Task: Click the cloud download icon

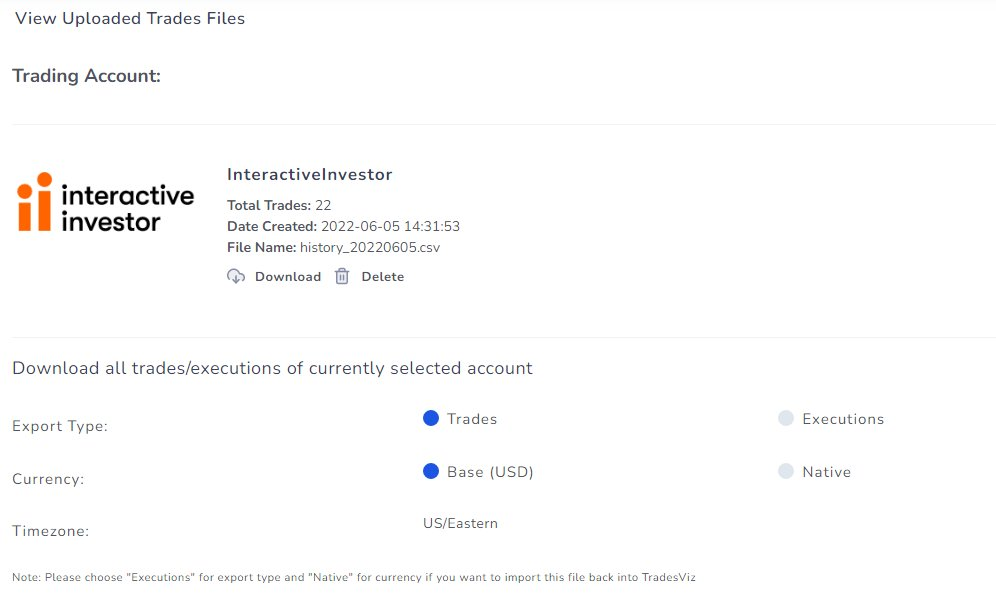Action: (x=236, y=276)
